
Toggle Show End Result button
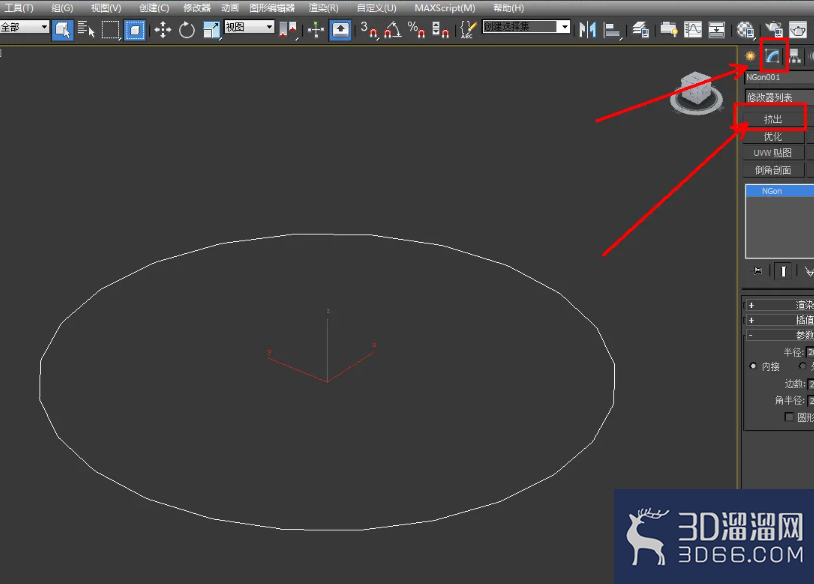click(x=783, y=271)
